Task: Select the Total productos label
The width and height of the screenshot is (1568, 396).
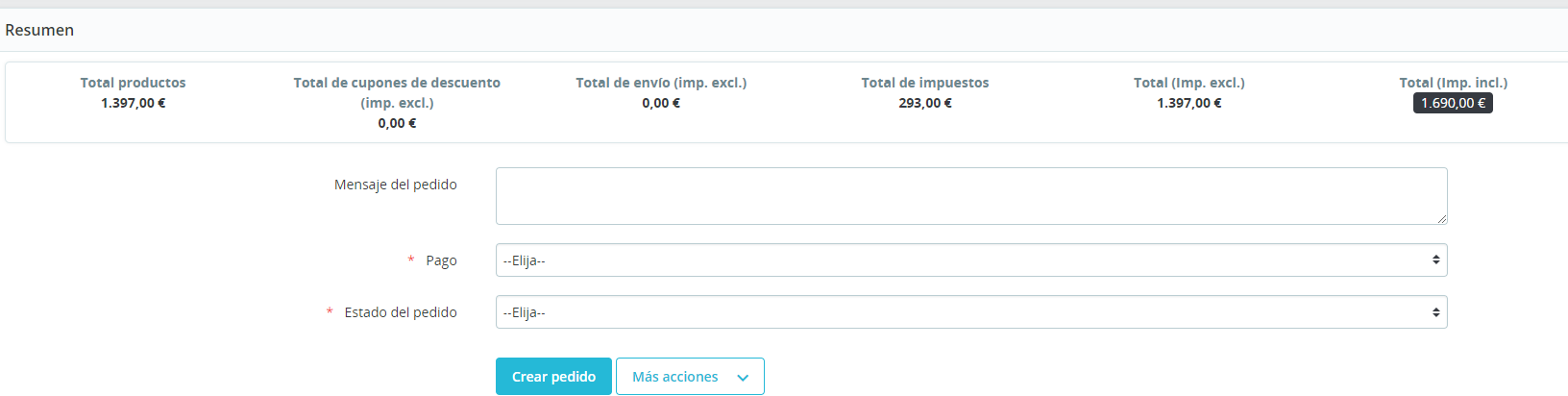Action: pyautogui.click(x=133, y=83)
